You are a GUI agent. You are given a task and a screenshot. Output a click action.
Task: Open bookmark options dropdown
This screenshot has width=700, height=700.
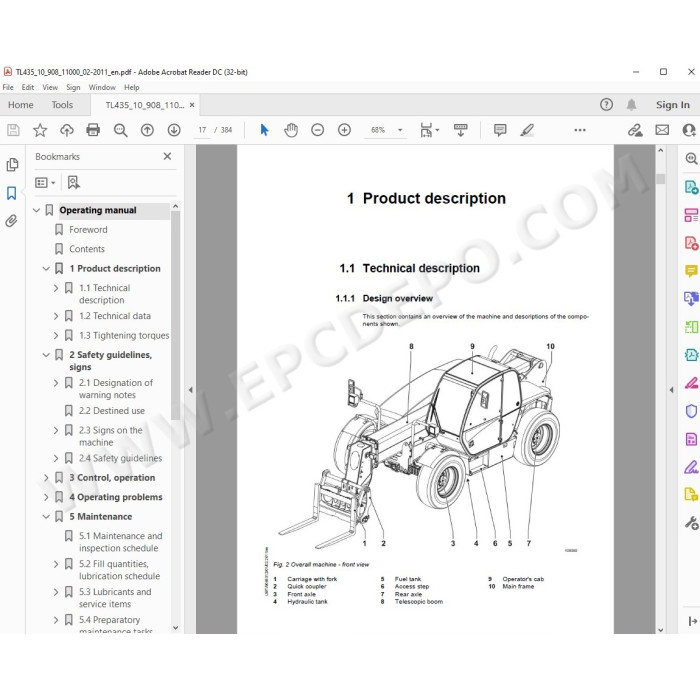pyautogui.click(x=45, y=182)
